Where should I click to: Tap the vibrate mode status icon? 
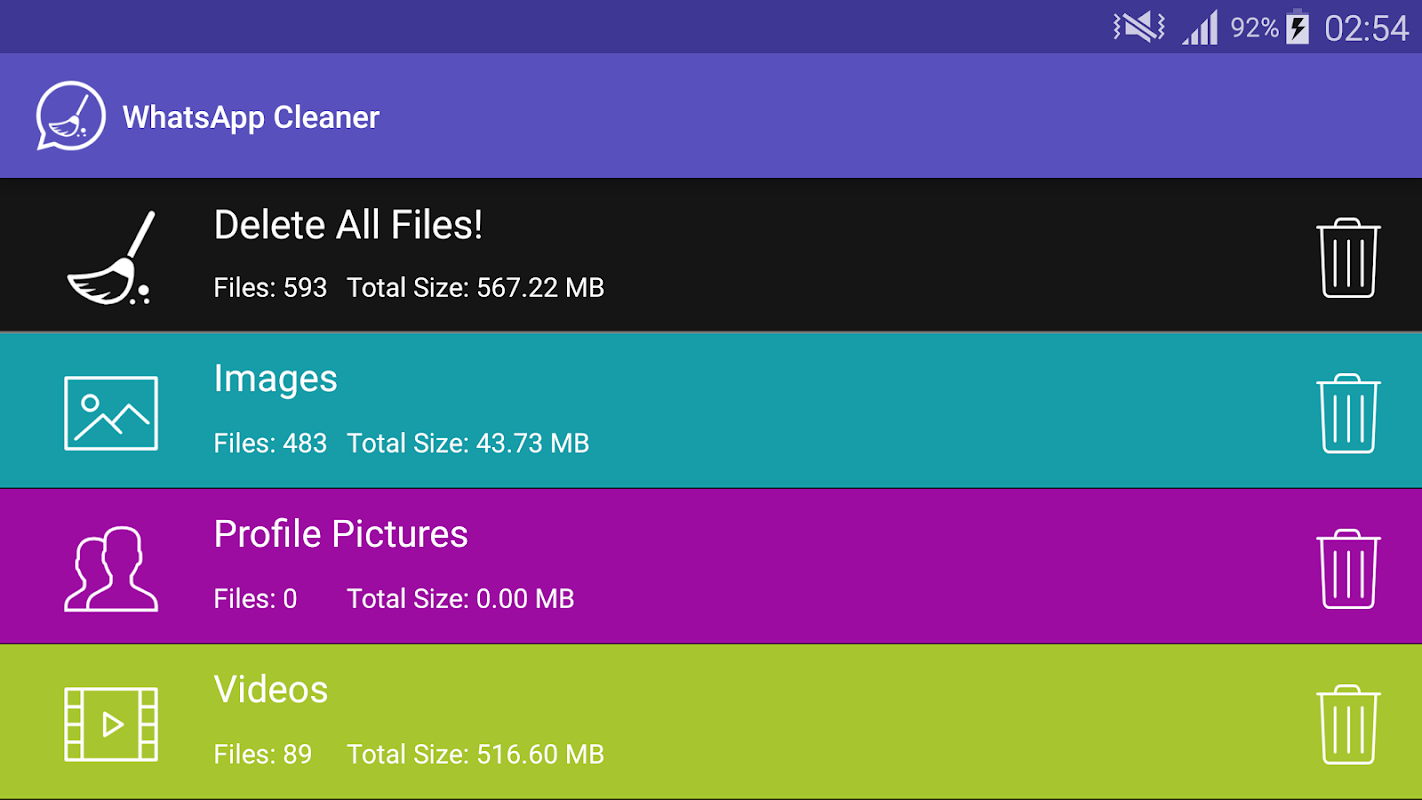[1138, 27]
